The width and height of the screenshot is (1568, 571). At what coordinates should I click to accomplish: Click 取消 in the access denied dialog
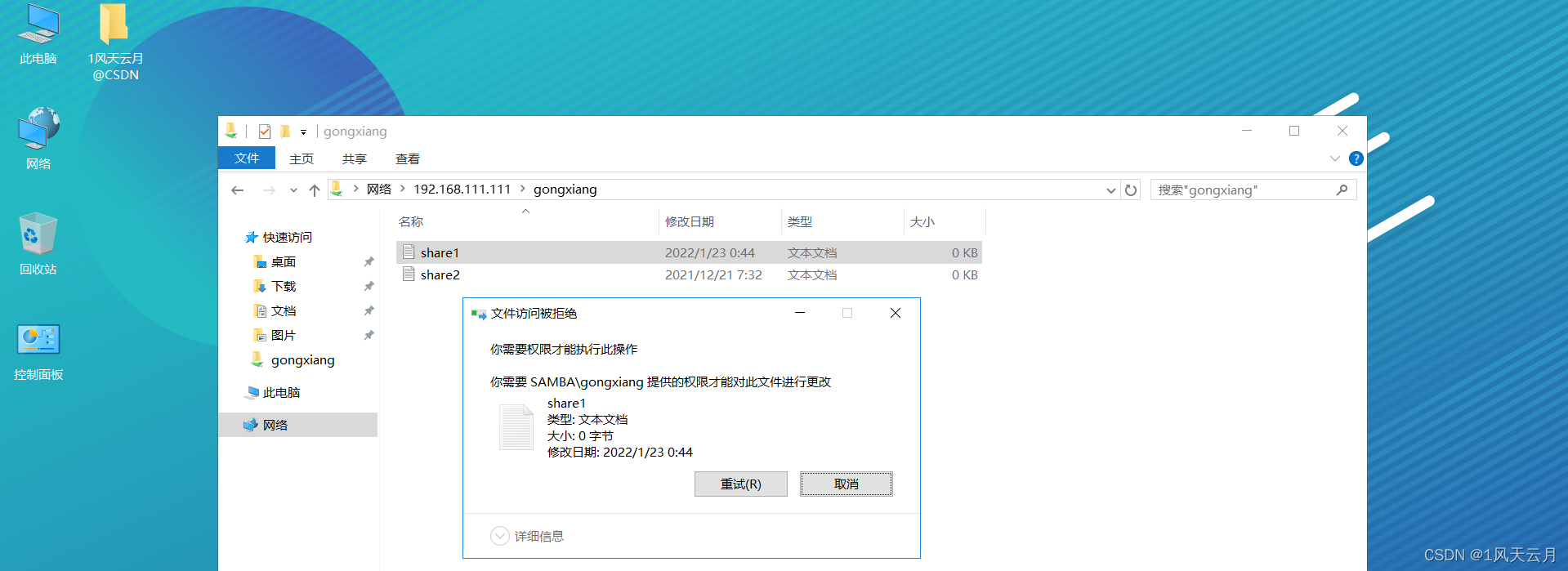847,484
